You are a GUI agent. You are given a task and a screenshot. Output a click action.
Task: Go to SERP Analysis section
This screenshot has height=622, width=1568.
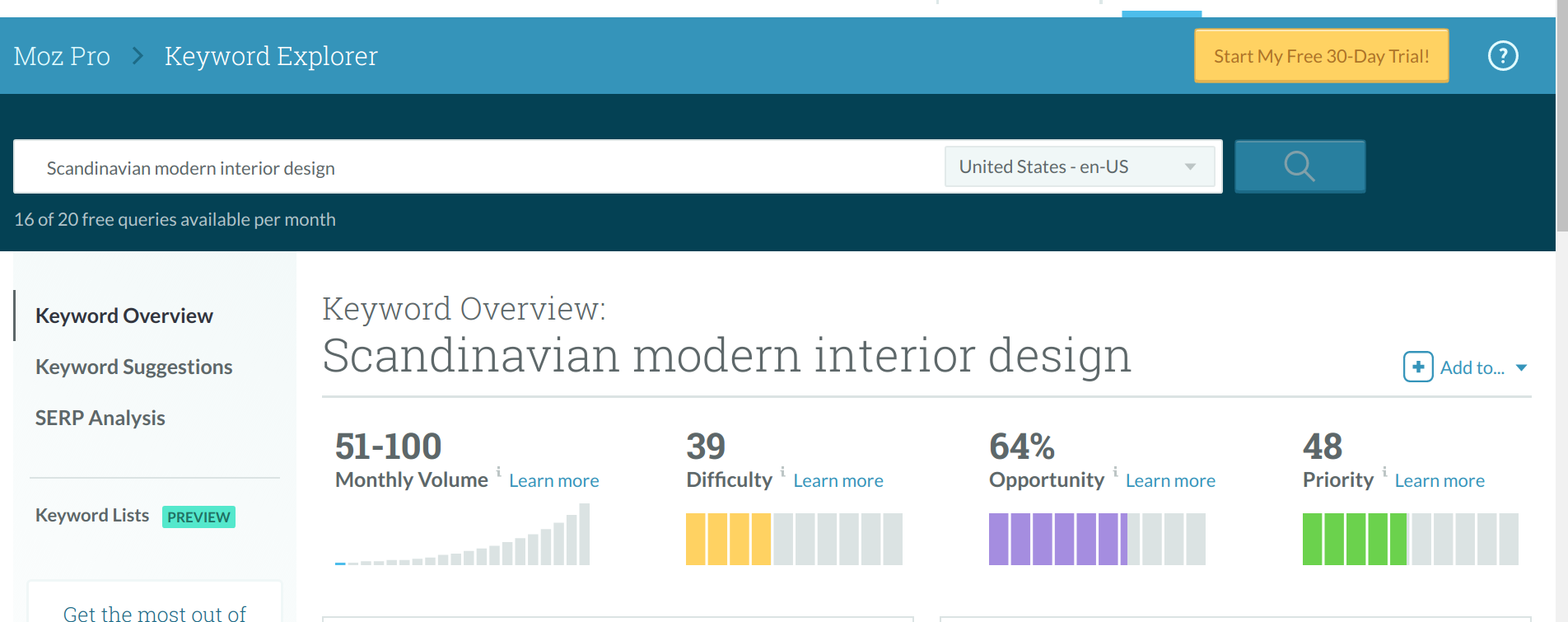tap(100, 418)
